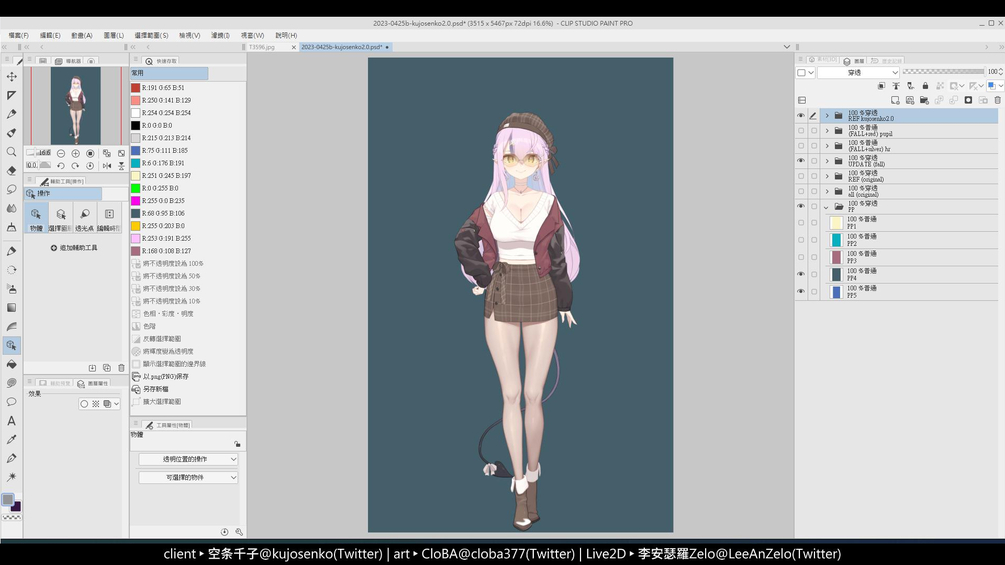Show the (FALL+red) pupil folder

[801, 131]
